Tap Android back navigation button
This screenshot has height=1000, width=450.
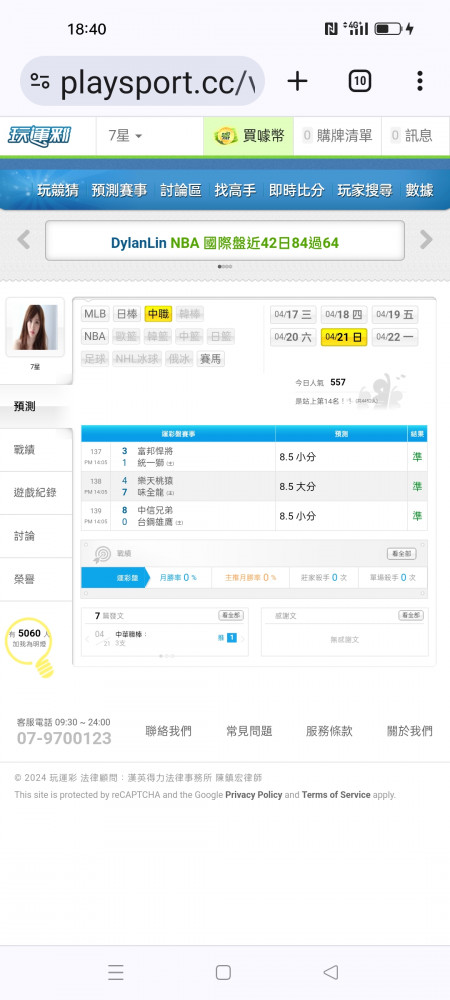[330, 972]
